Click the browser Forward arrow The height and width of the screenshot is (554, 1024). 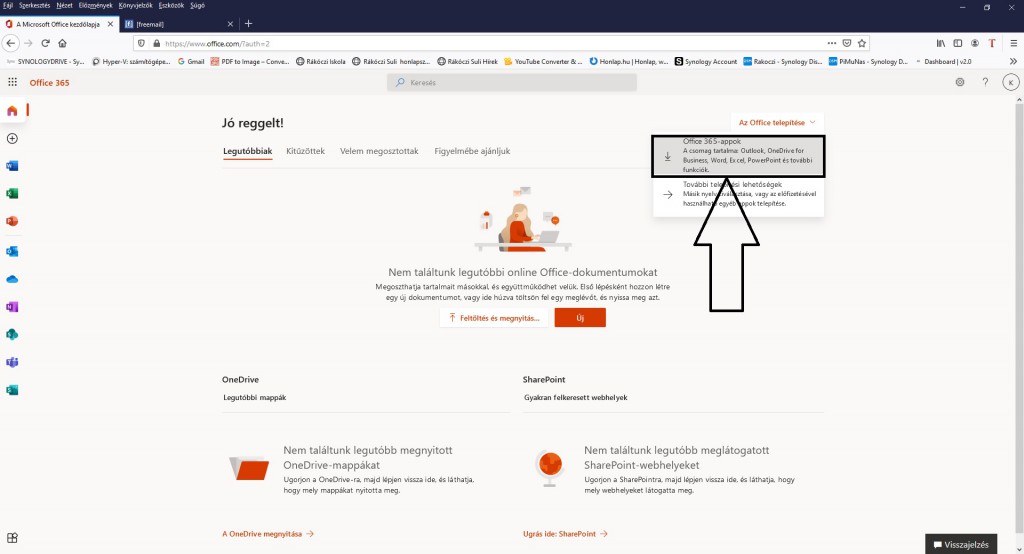[x=28, y=43]
